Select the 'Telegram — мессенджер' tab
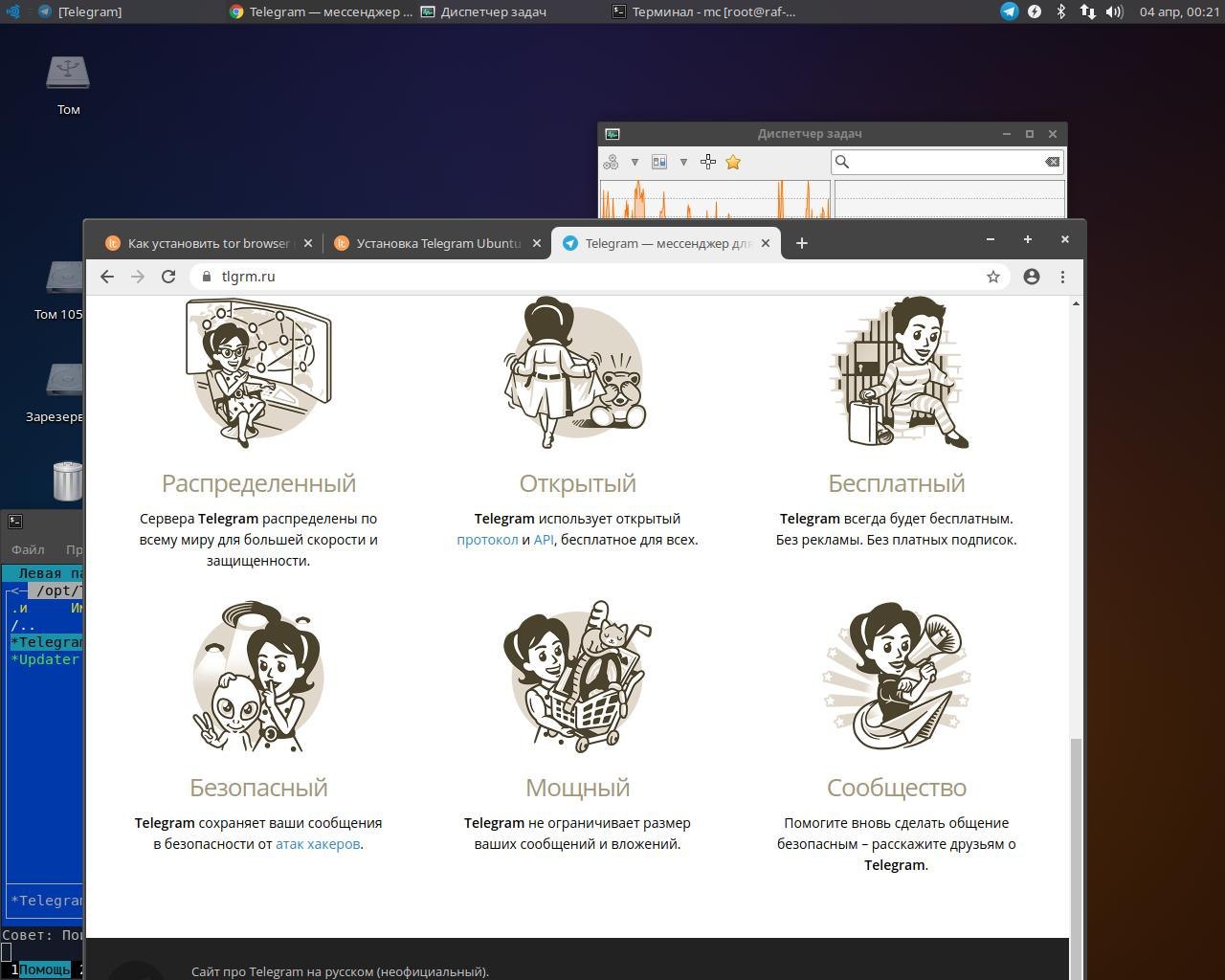1225x980 pixels. pyautogui.click(x=667, y=243)
